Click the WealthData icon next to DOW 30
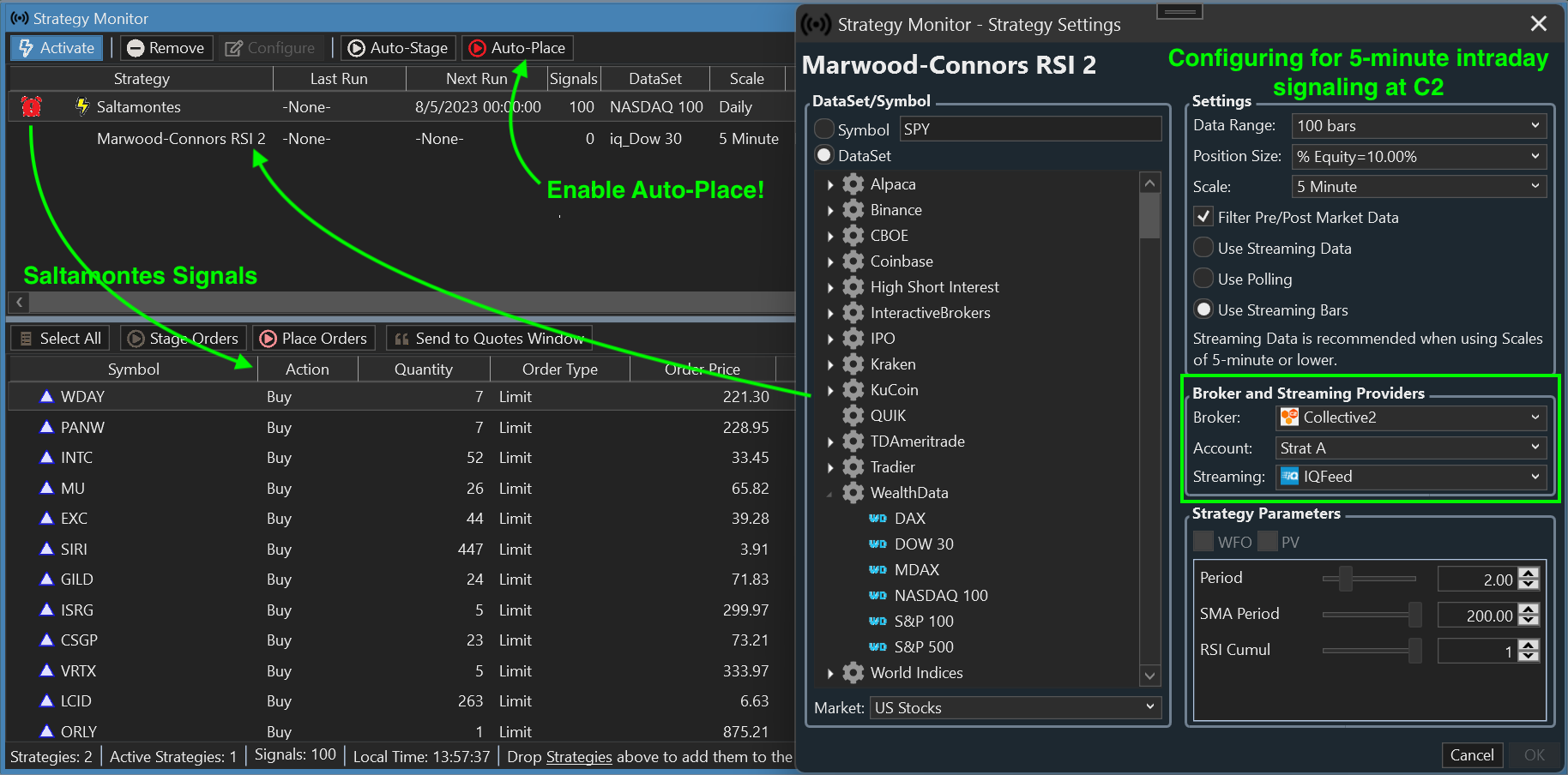The height and width of the screenshot is (775, 1568). click(x=877, y=544)
